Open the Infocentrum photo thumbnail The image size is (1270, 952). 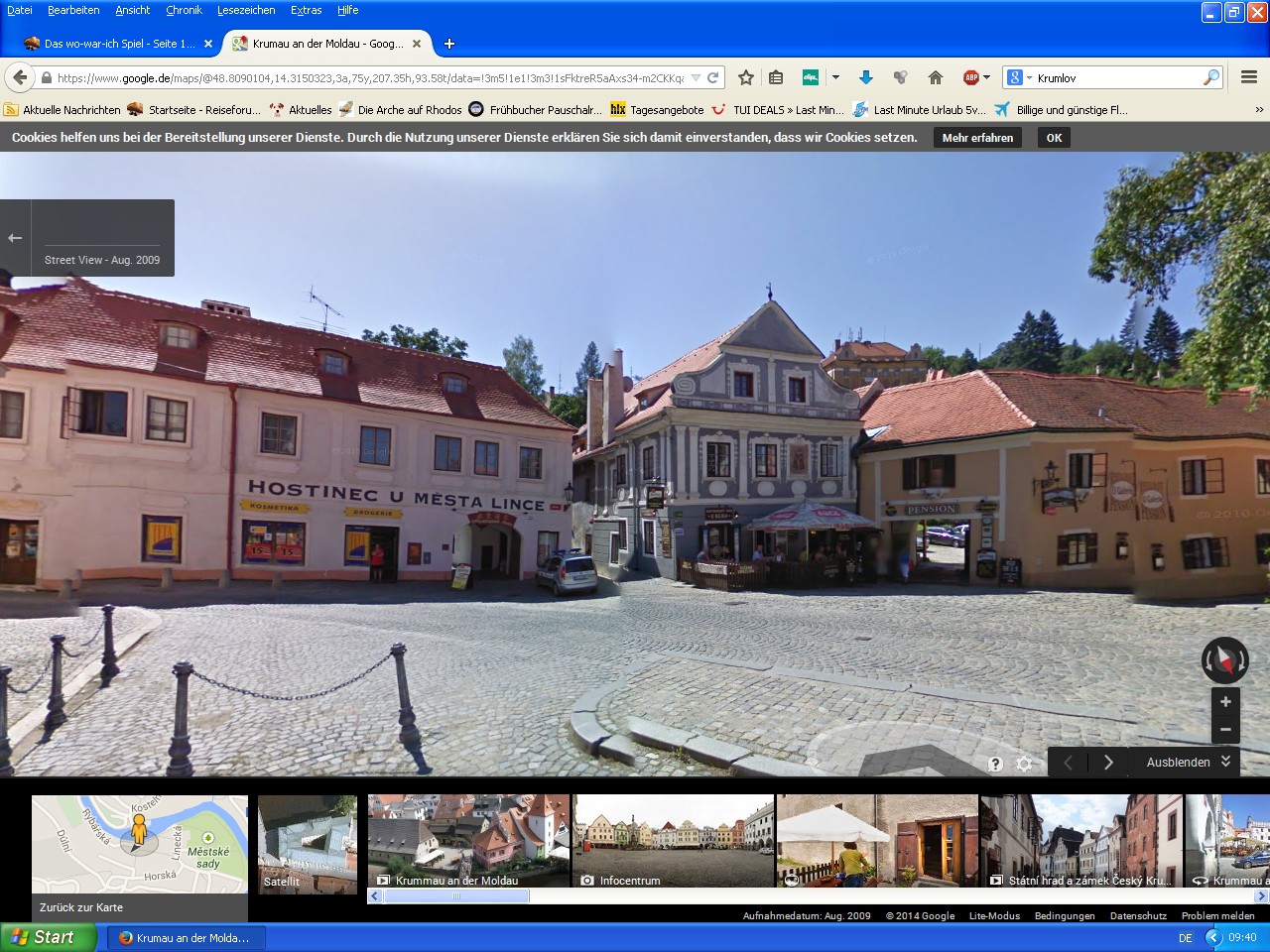(673, 841)
